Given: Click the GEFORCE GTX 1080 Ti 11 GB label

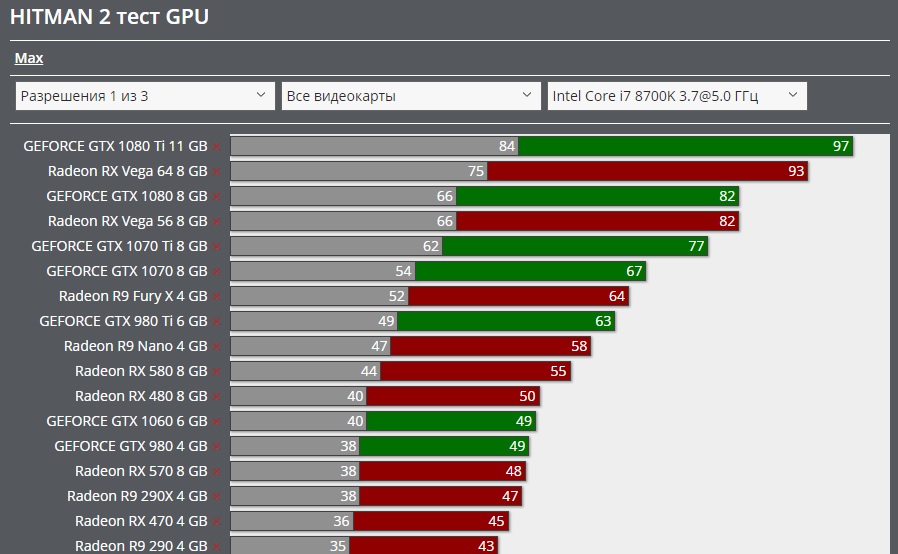Looking at the screenshot, I should (x=115, y=146).
